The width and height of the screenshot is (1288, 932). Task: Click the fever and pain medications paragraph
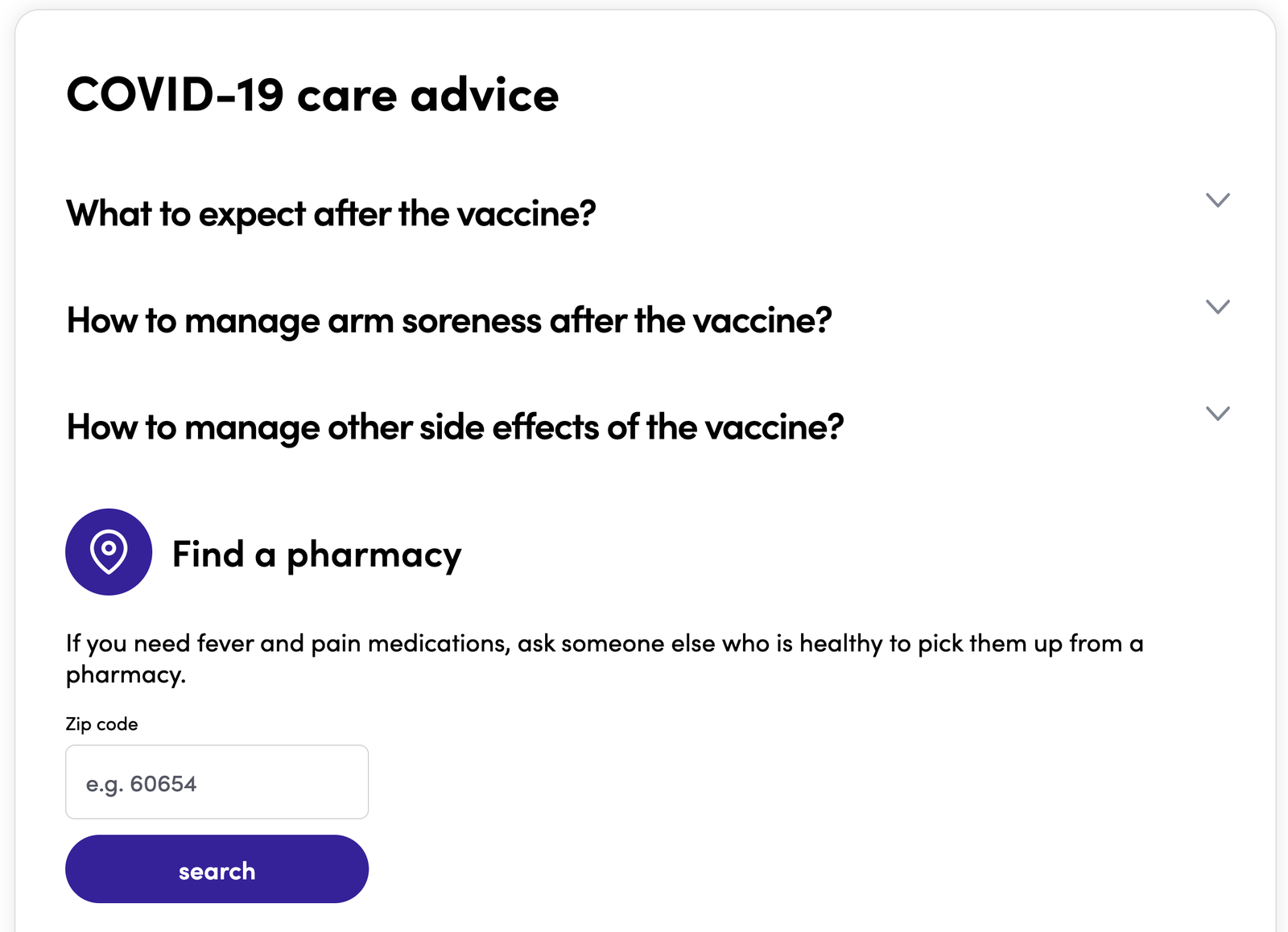tap(605, 658)
